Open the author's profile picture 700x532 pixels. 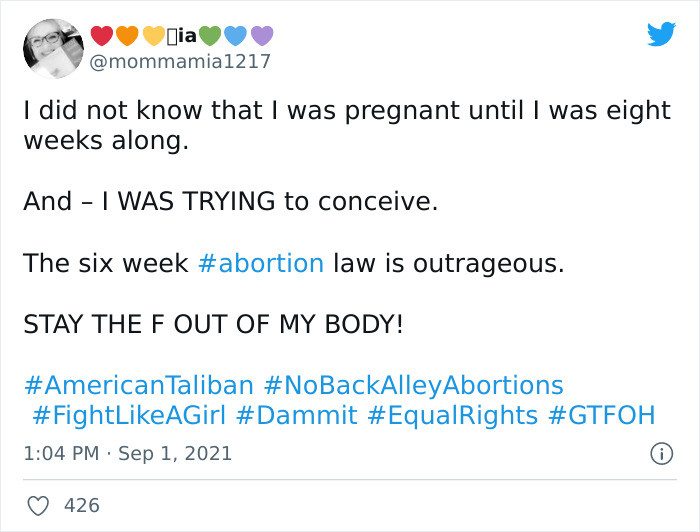pos(52,48)
